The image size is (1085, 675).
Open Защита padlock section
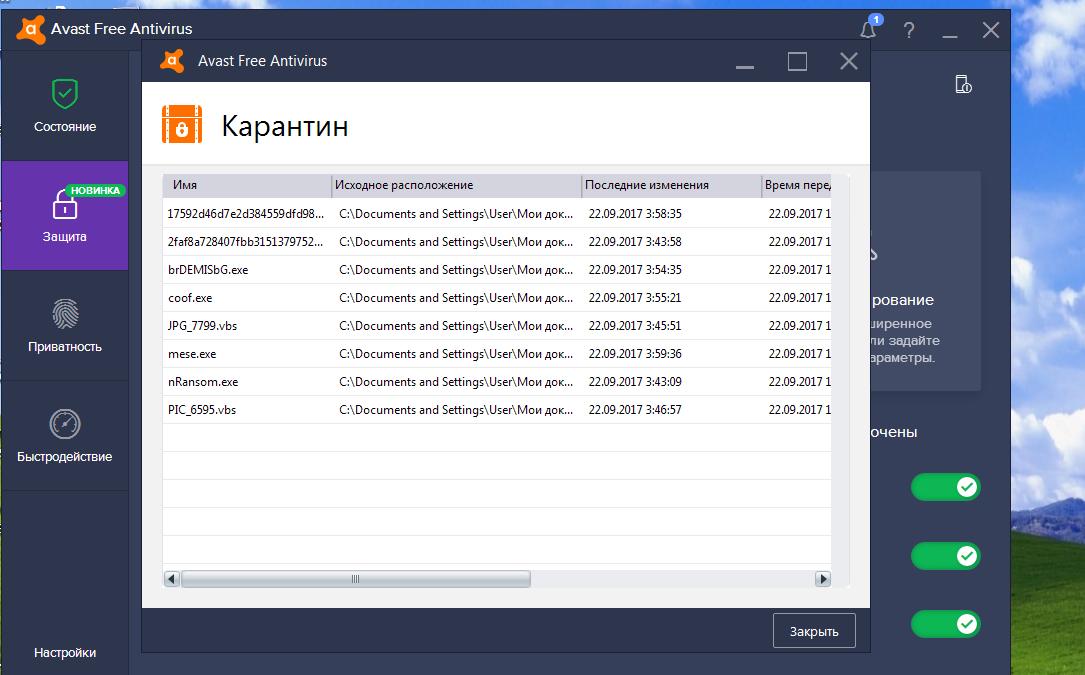coord(65,206)
